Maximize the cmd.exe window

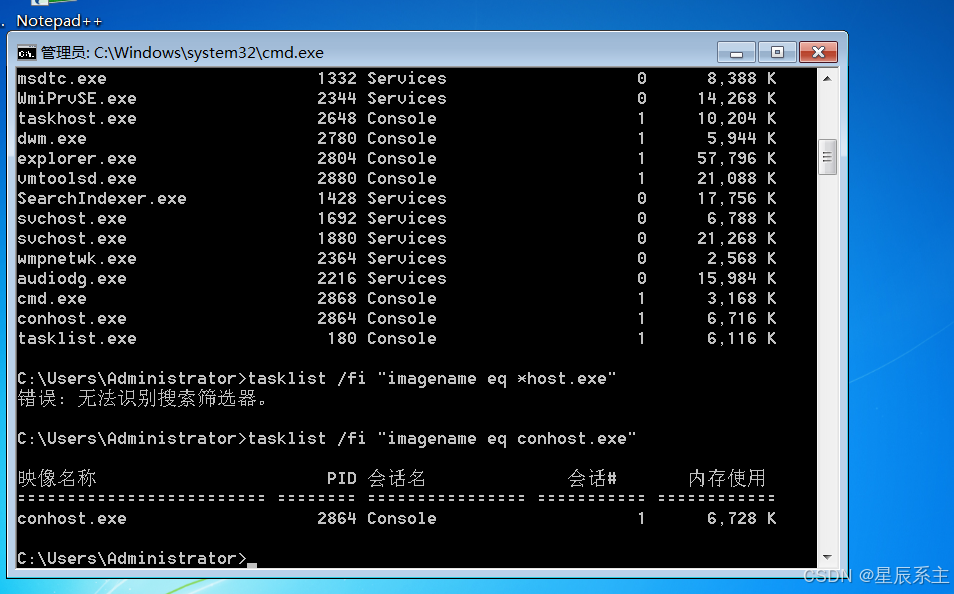coord(777,52)
